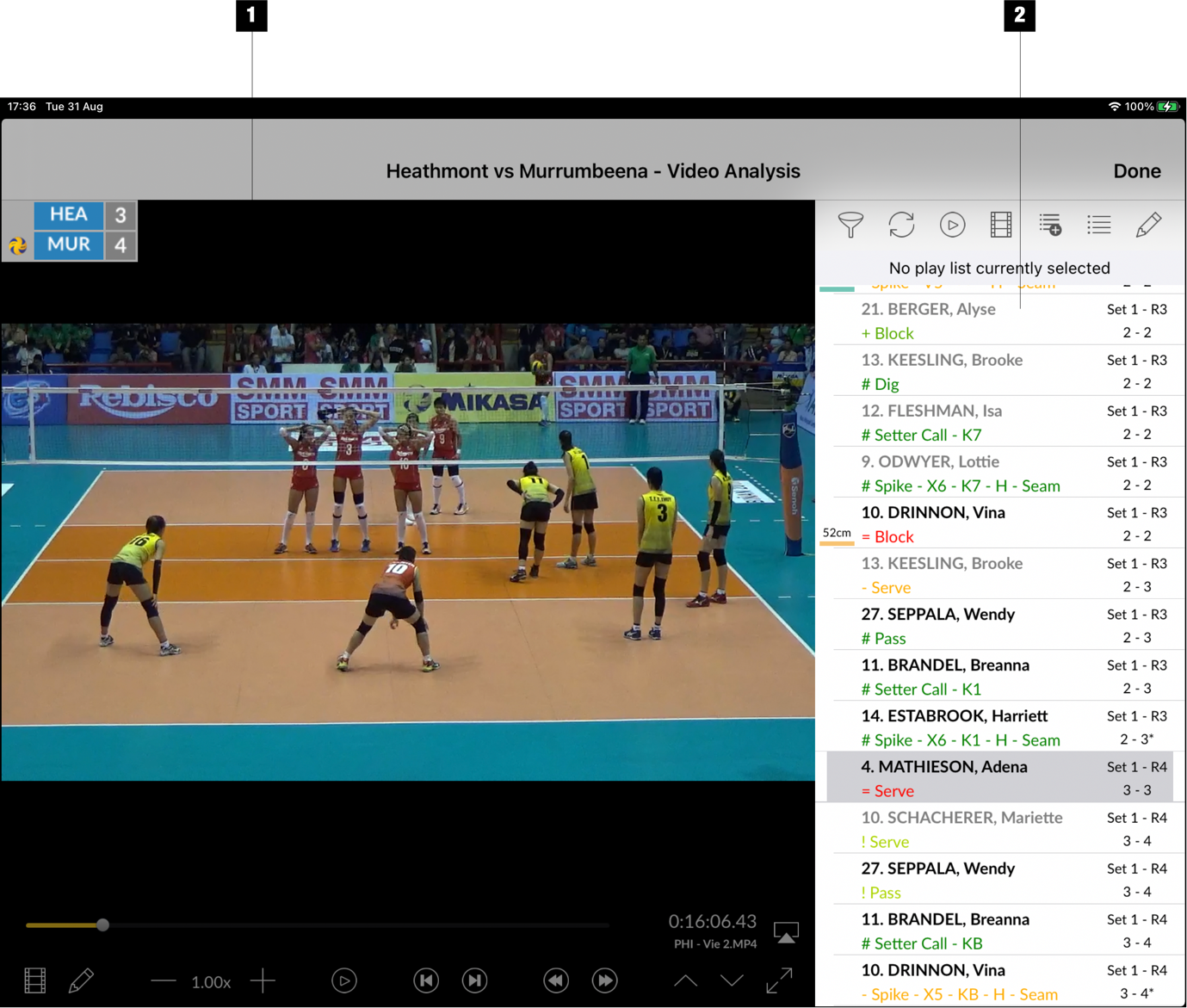Increase playback speed with the plus control

click(x=263, y=980)
